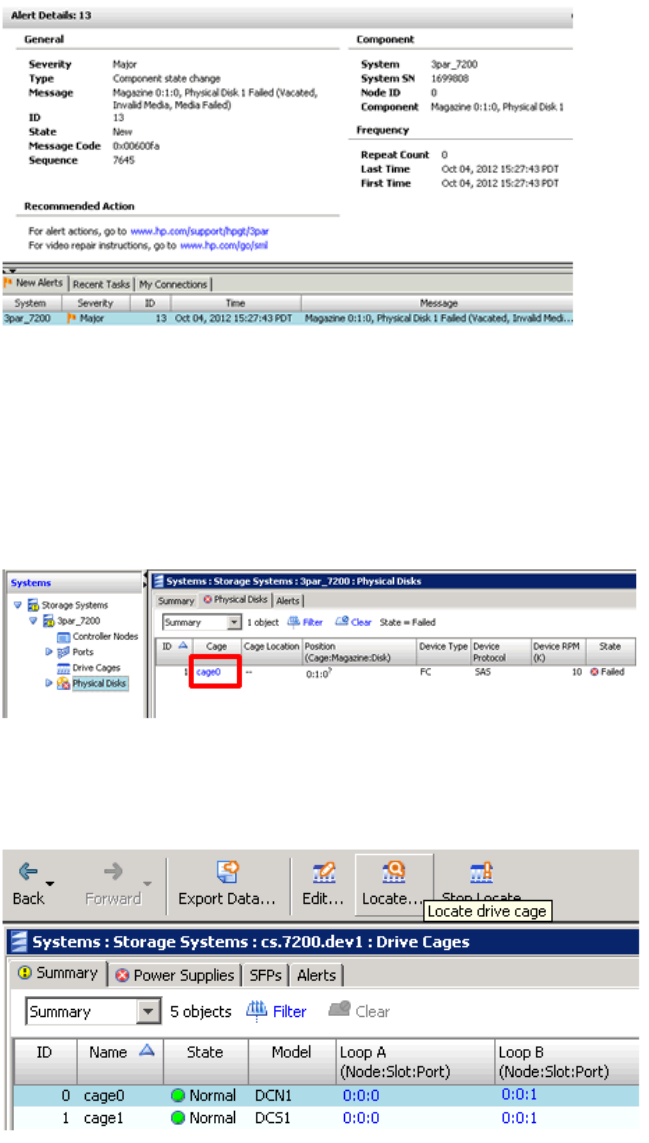Switch to the New Alerts tab
The height and width of the screenshot is (1143, 649).
coord(34,284)
